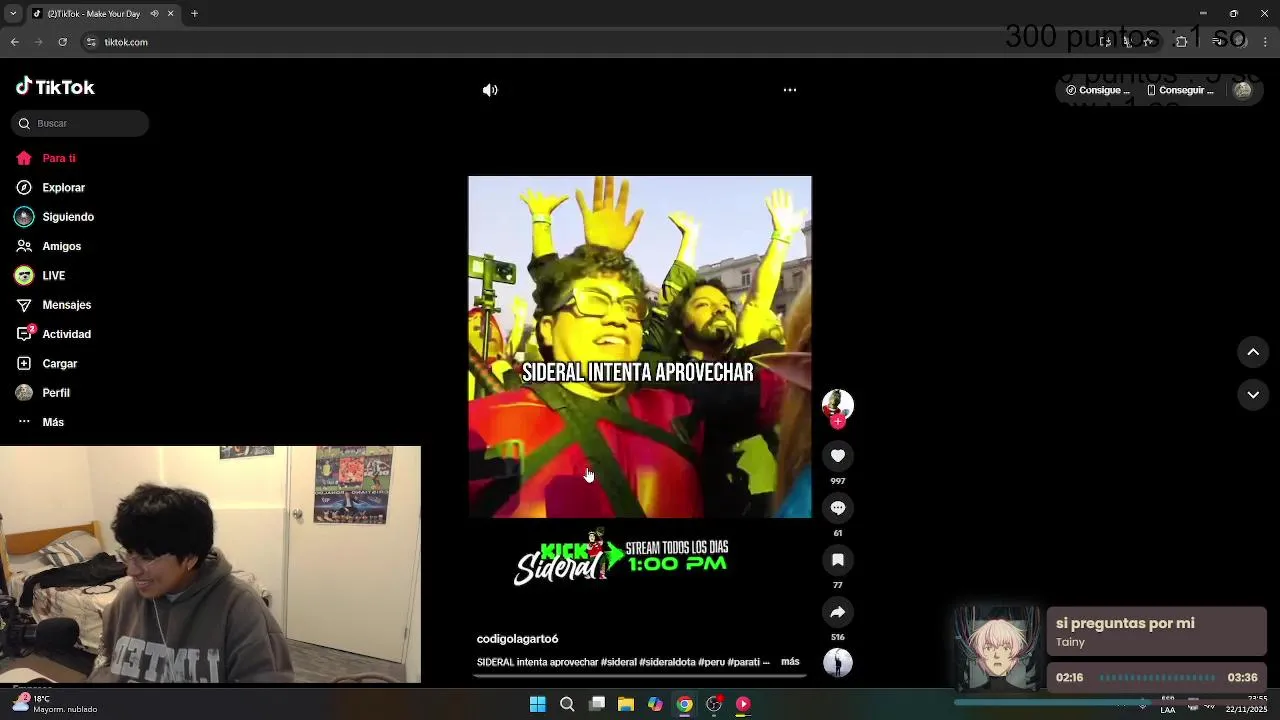Open the codigolagarto6 profile link

pos(517,639)
